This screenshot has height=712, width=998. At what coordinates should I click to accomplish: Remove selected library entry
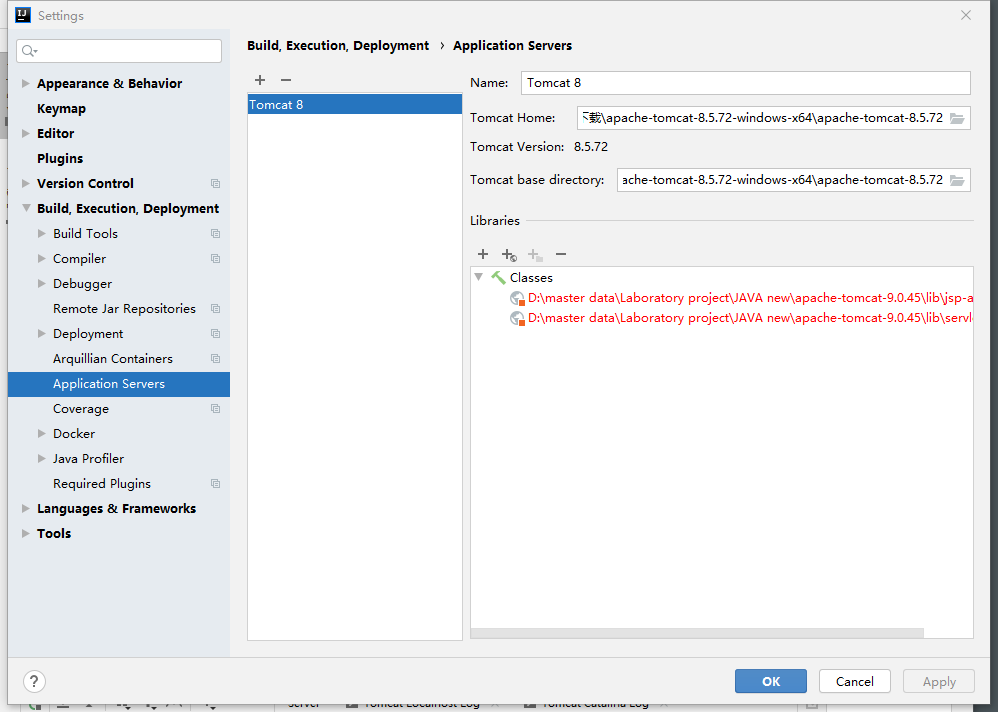pyautogui.click(x=561, y=255)
